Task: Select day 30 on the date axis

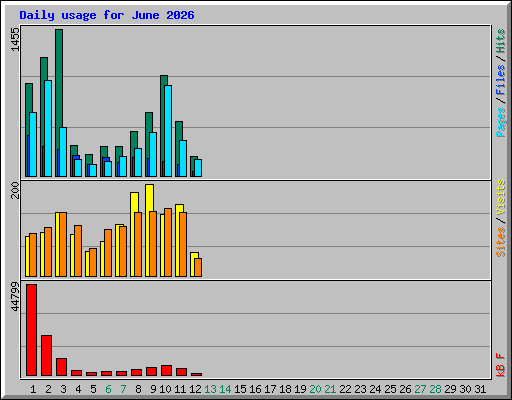Action: click(x=465, y=389)
